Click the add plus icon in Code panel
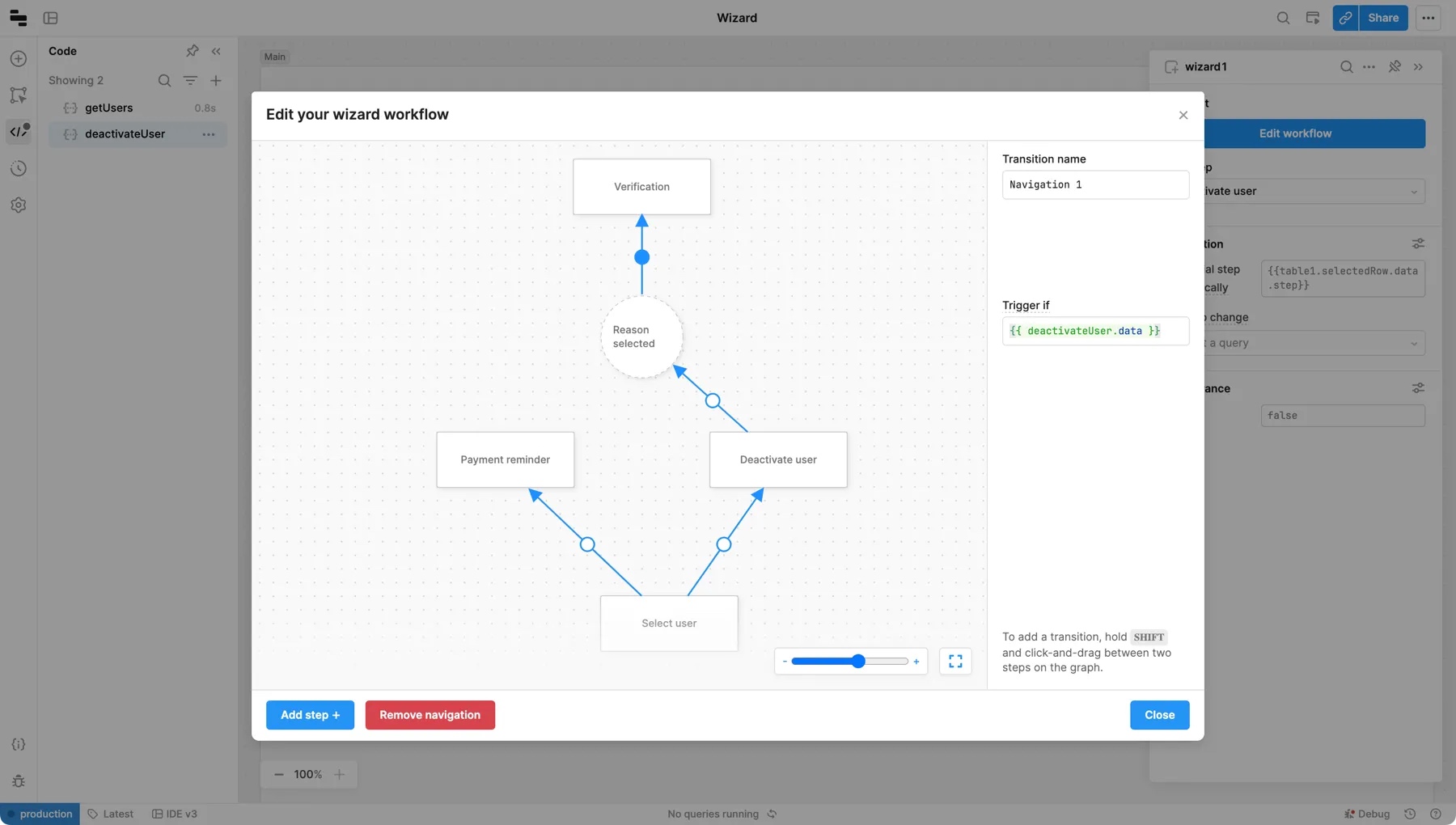Image resolution: width=1456 pixels, height=825 pixels. pos(216,80)
